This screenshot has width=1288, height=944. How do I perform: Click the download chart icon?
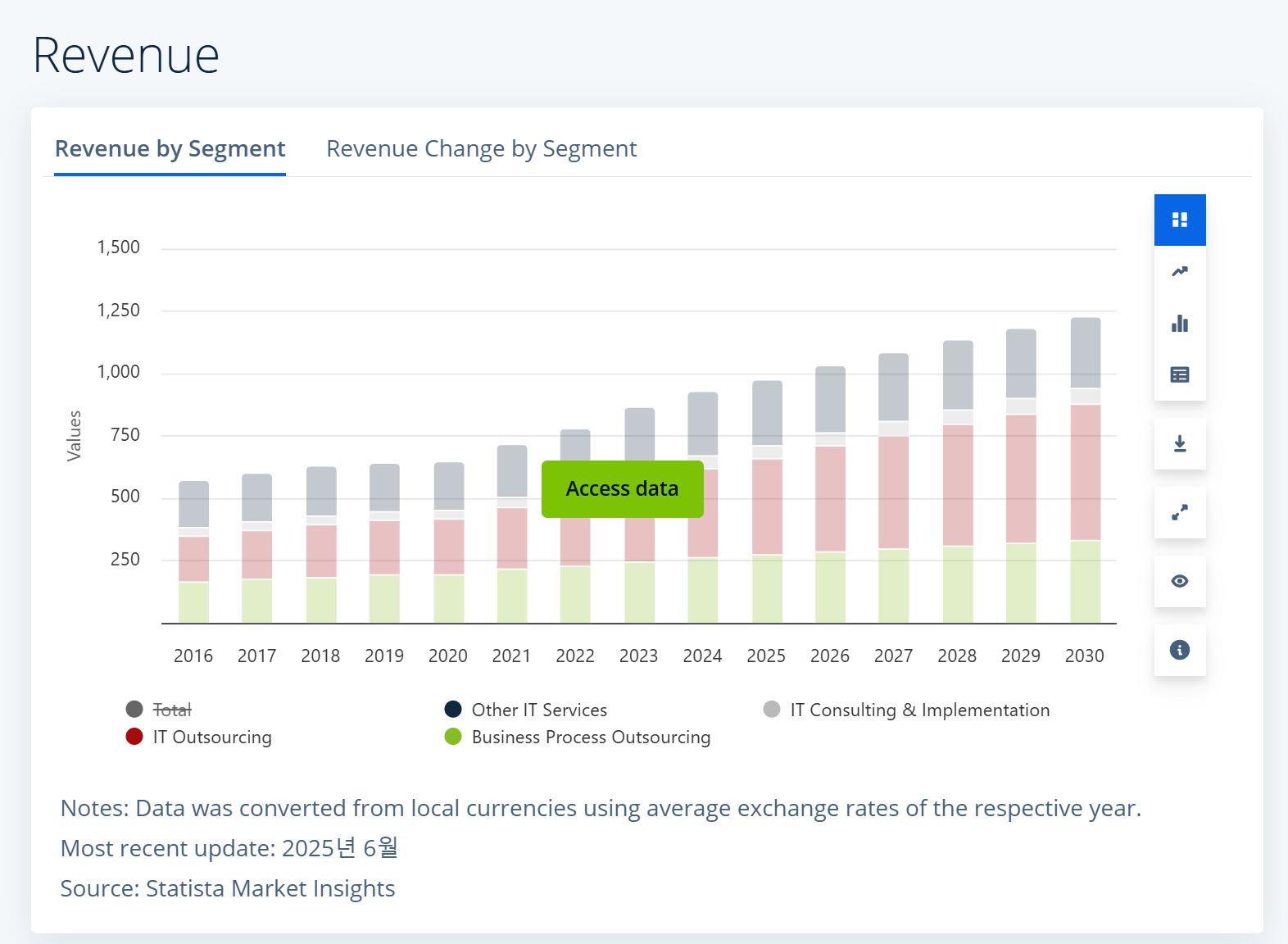(1180, 444)
